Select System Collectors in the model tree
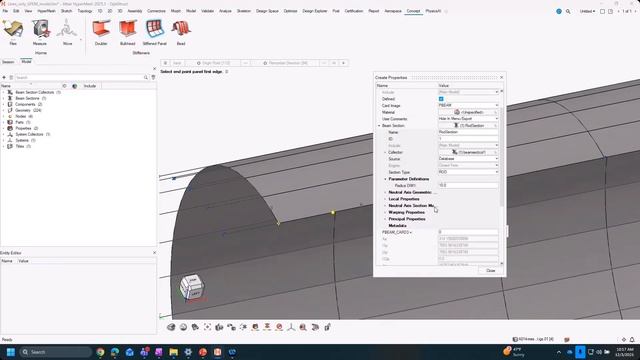The image size is (640, 360). click(29, 134)
